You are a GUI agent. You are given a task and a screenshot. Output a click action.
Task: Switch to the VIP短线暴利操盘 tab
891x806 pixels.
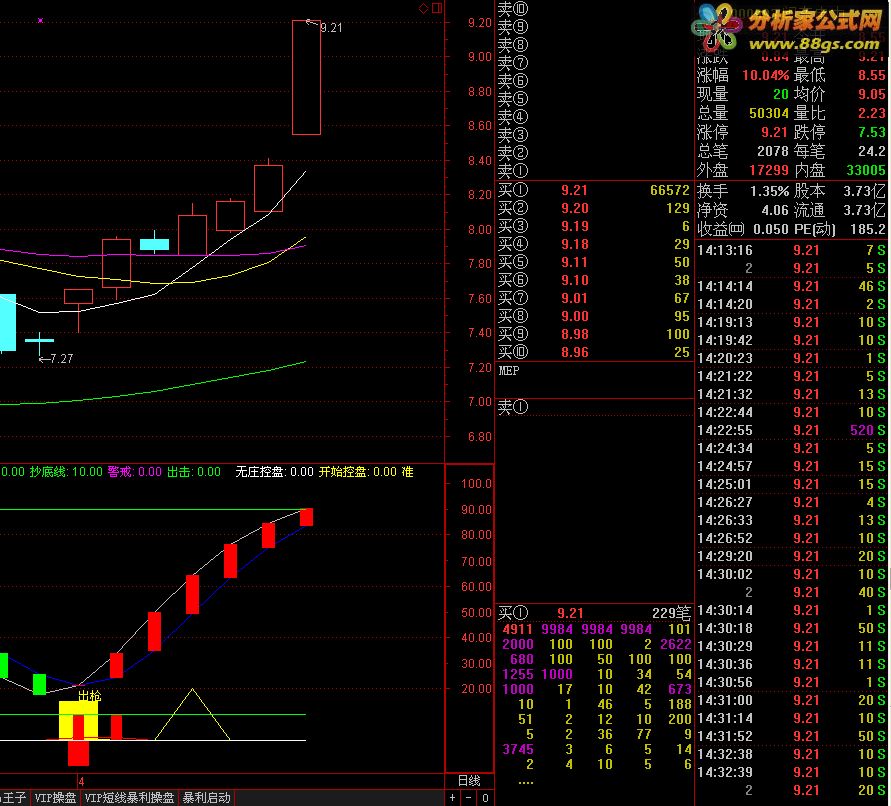point(130,798)
